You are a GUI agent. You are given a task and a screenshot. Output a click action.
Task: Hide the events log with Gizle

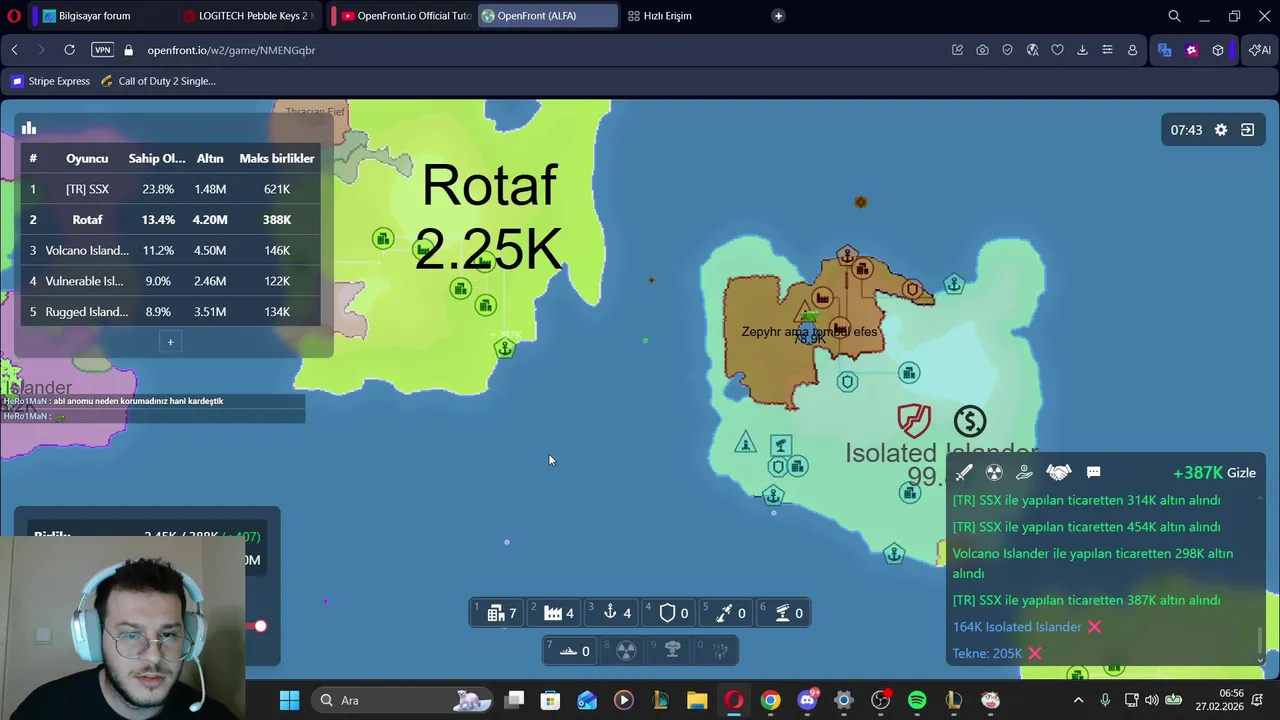point(1241,473)
